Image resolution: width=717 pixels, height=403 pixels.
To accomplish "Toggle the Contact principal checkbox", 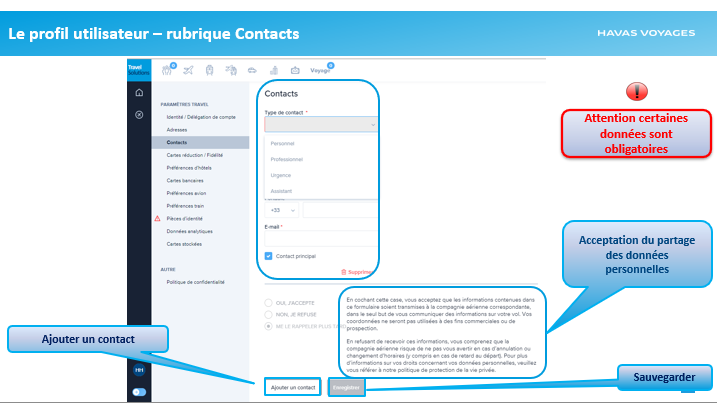I will (269, 256).
